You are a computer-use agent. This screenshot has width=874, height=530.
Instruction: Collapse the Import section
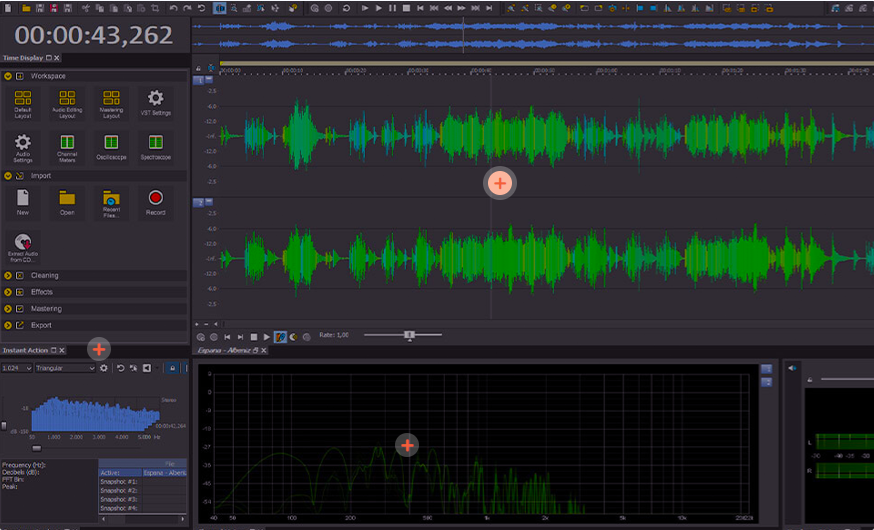click(8, 176)
